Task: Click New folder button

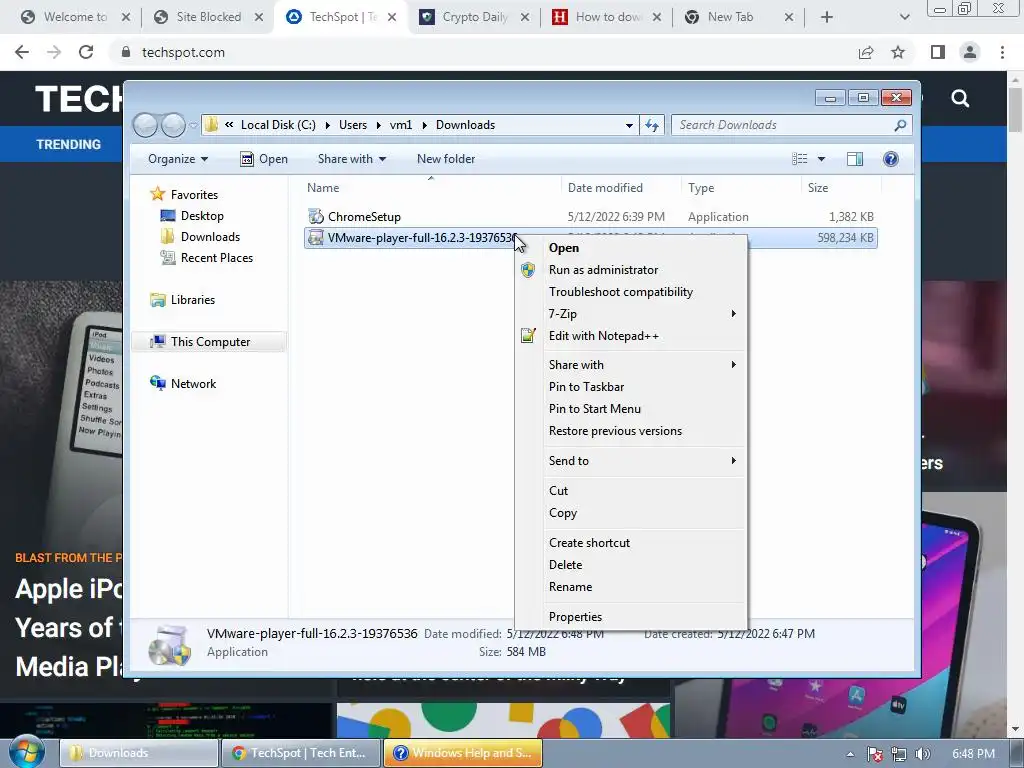Action: [446, 159]
